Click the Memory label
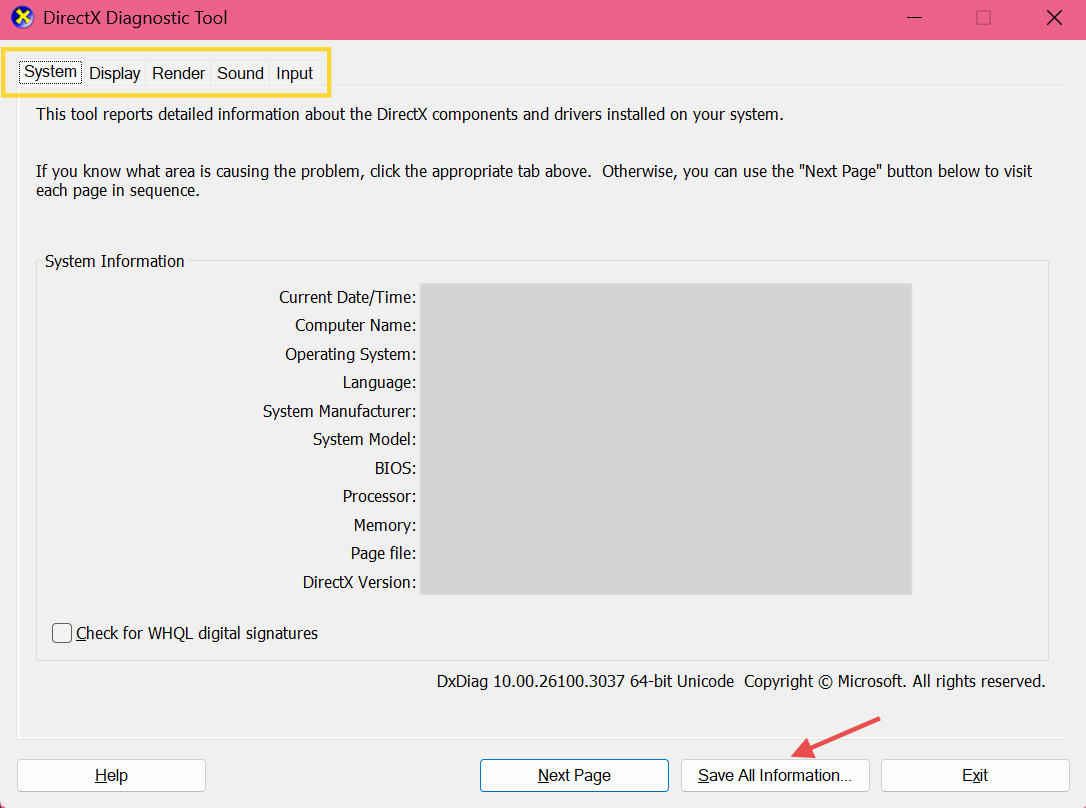This screenshot has height=808, width=1086. click(x=385, y=526)
